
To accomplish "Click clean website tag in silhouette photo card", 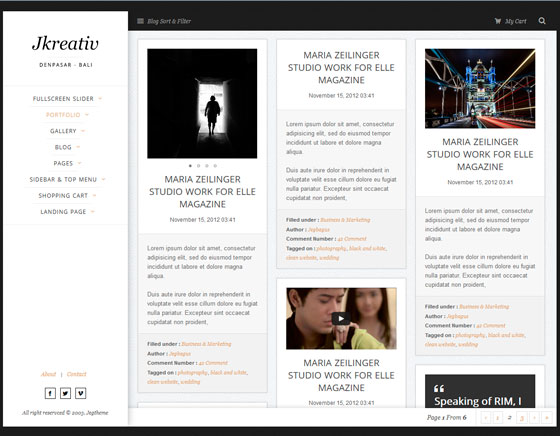I will 162,382.
